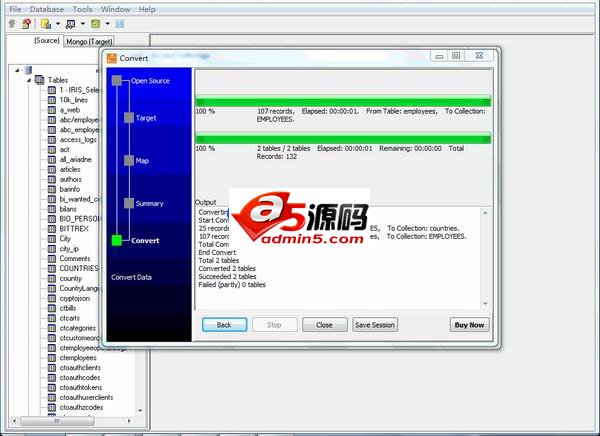The width and height of the screenshot is (600, 436).
Task: Select the Open Source wizard step
Action: [117, 80]
